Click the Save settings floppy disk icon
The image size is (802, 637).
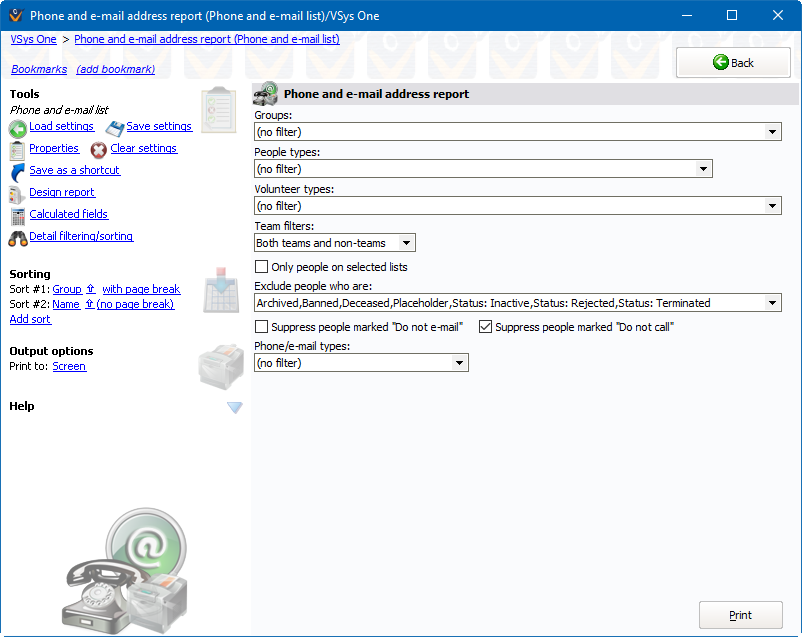tap(115, 128)
